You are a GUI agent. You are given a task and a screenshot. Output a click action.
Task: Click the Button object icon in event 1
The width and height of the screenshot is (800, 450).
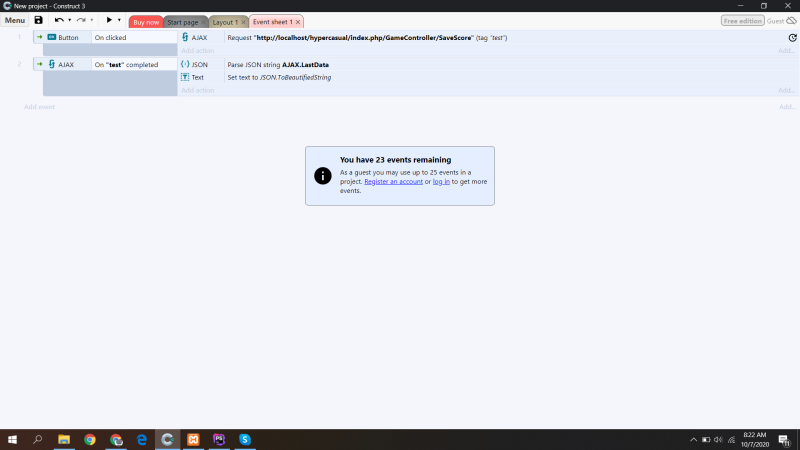click(x=52, y=37)
